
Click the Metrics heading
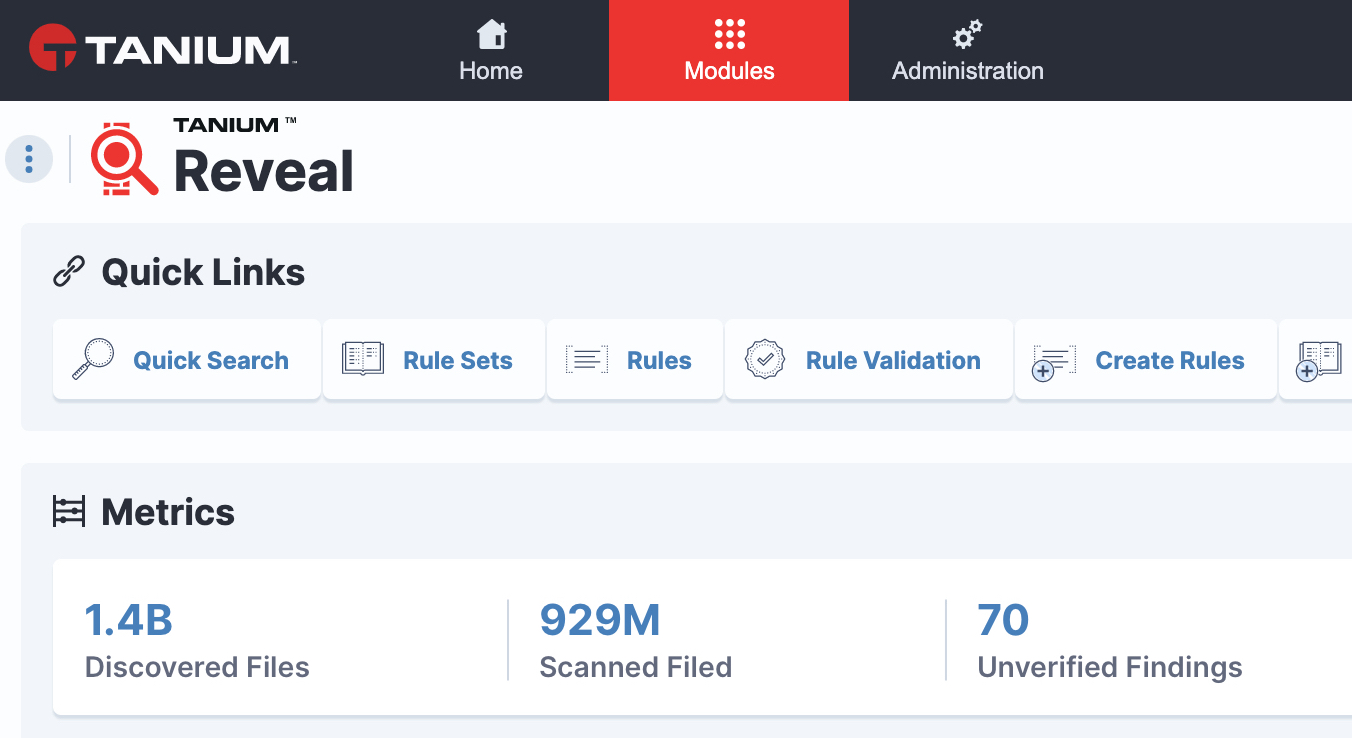pyautogui.click(x=168, y=512)
